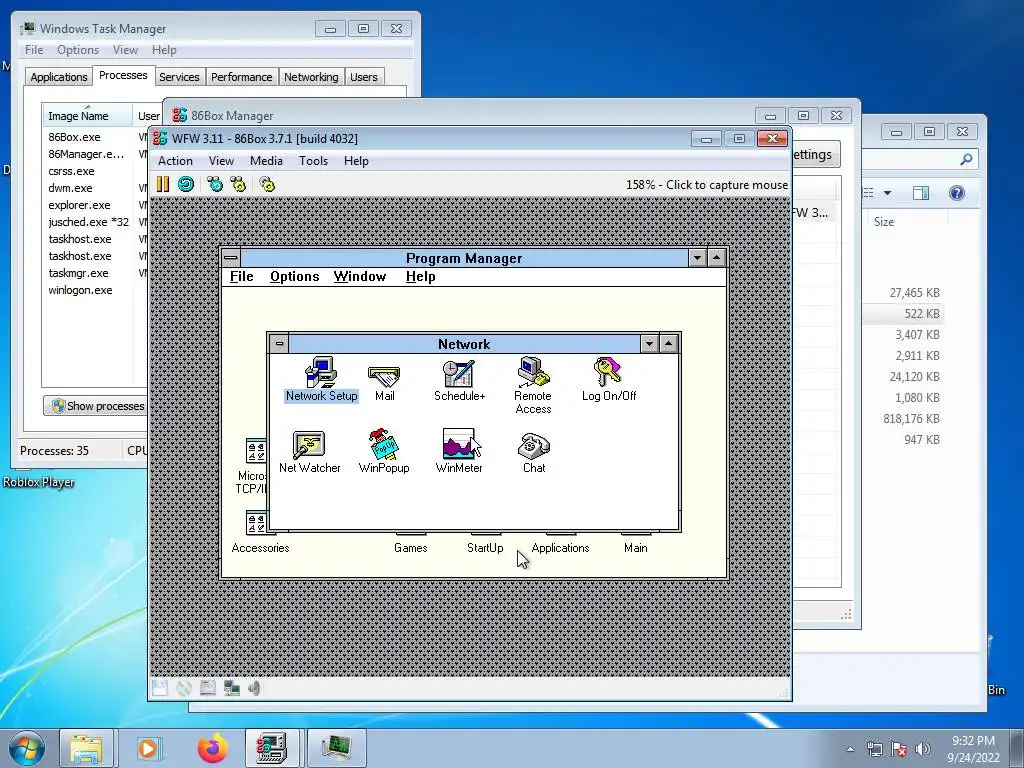This screenshot has width=1024, height=768.
Task: Switch to Networking tab in Task Manager
Action: [x=311, y=77]
